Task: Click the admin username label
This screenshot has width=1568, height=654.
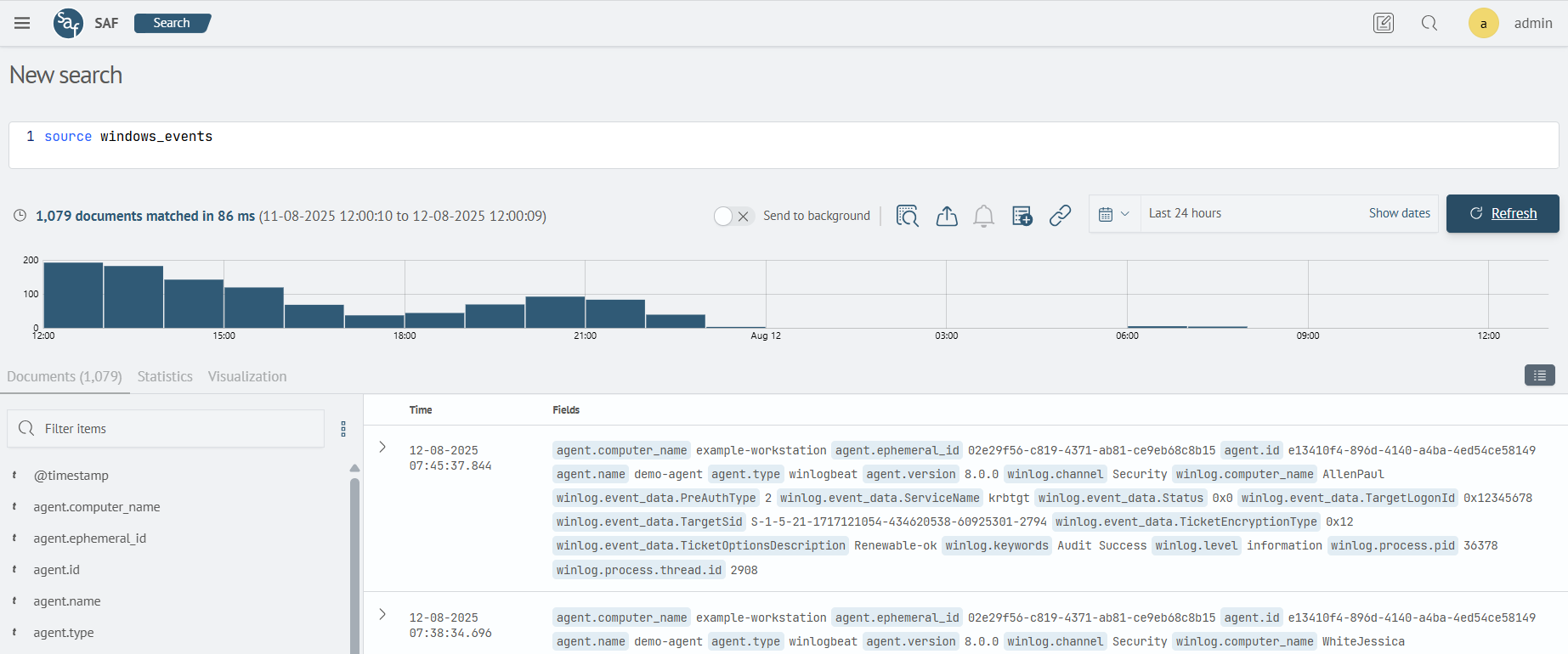Action: (x=1533, y=23)
